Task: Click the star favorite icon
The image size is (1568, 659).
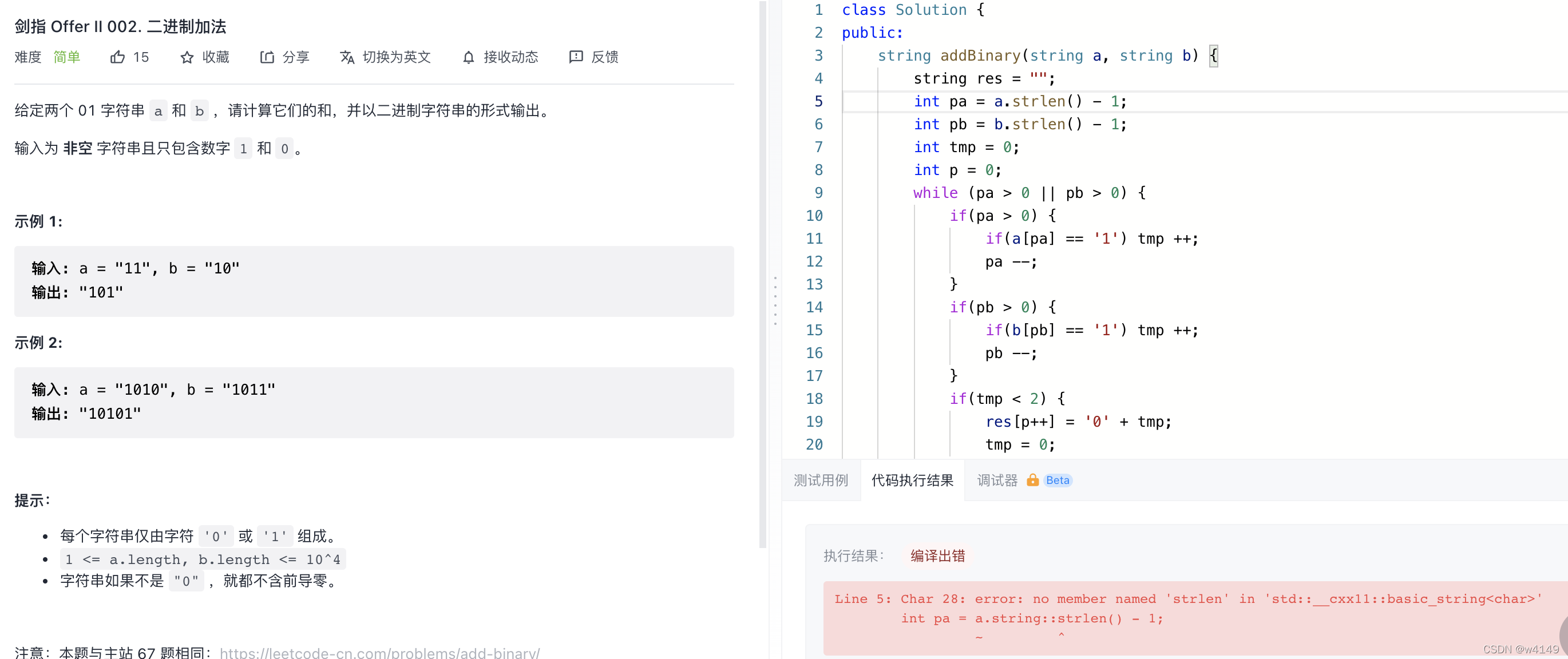Action: 187,57
